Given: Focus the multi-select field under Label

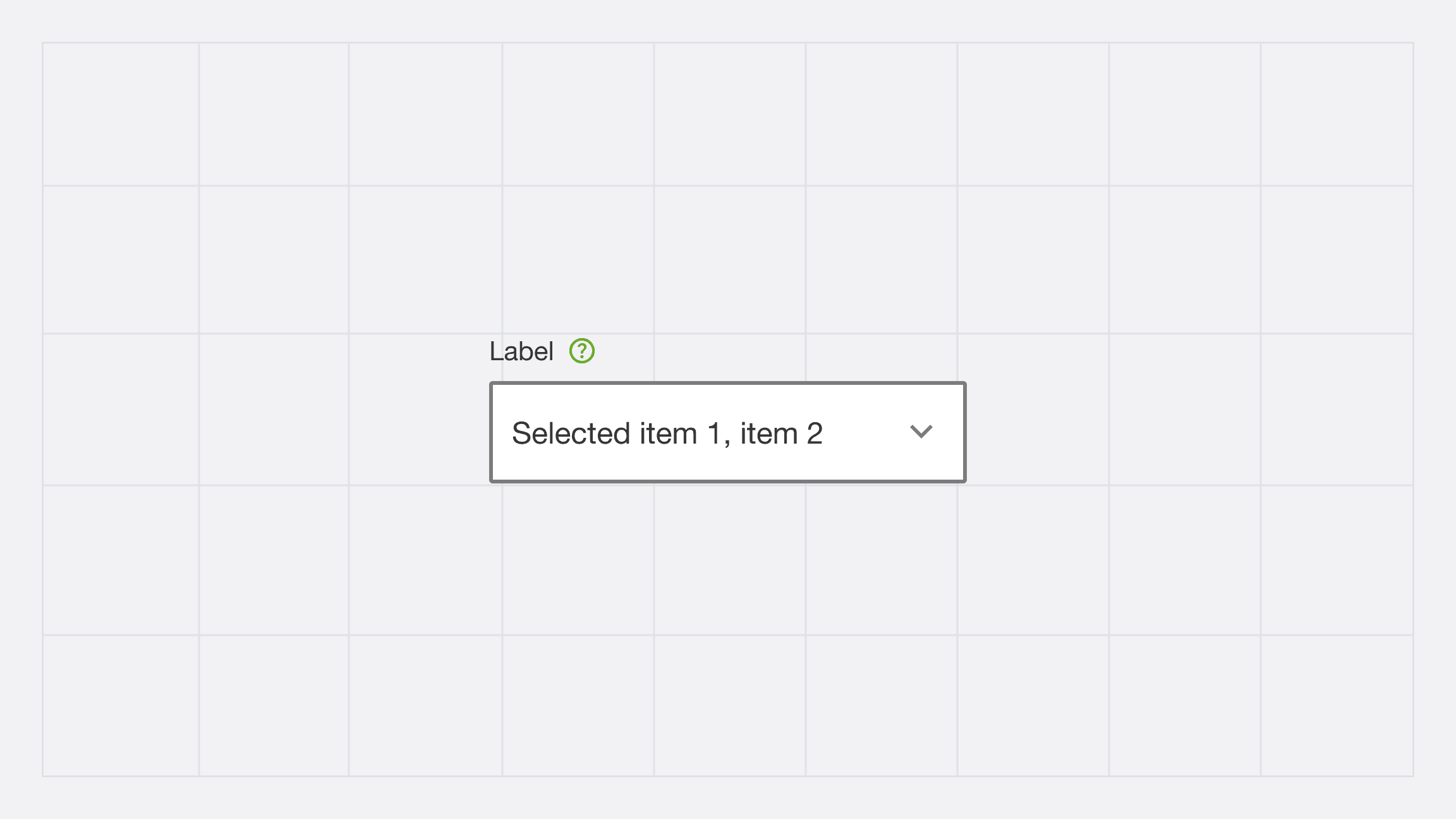Looking at the screenshot, I should 727,432.
